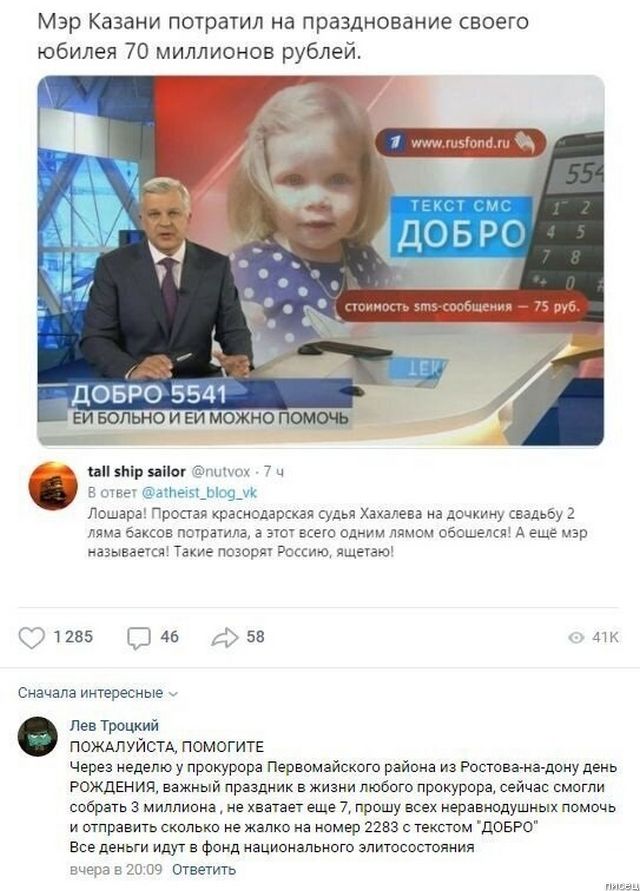Click the likes count 1285
The height and width of the screenshot is (891, 640).
[x=73, y=637]
